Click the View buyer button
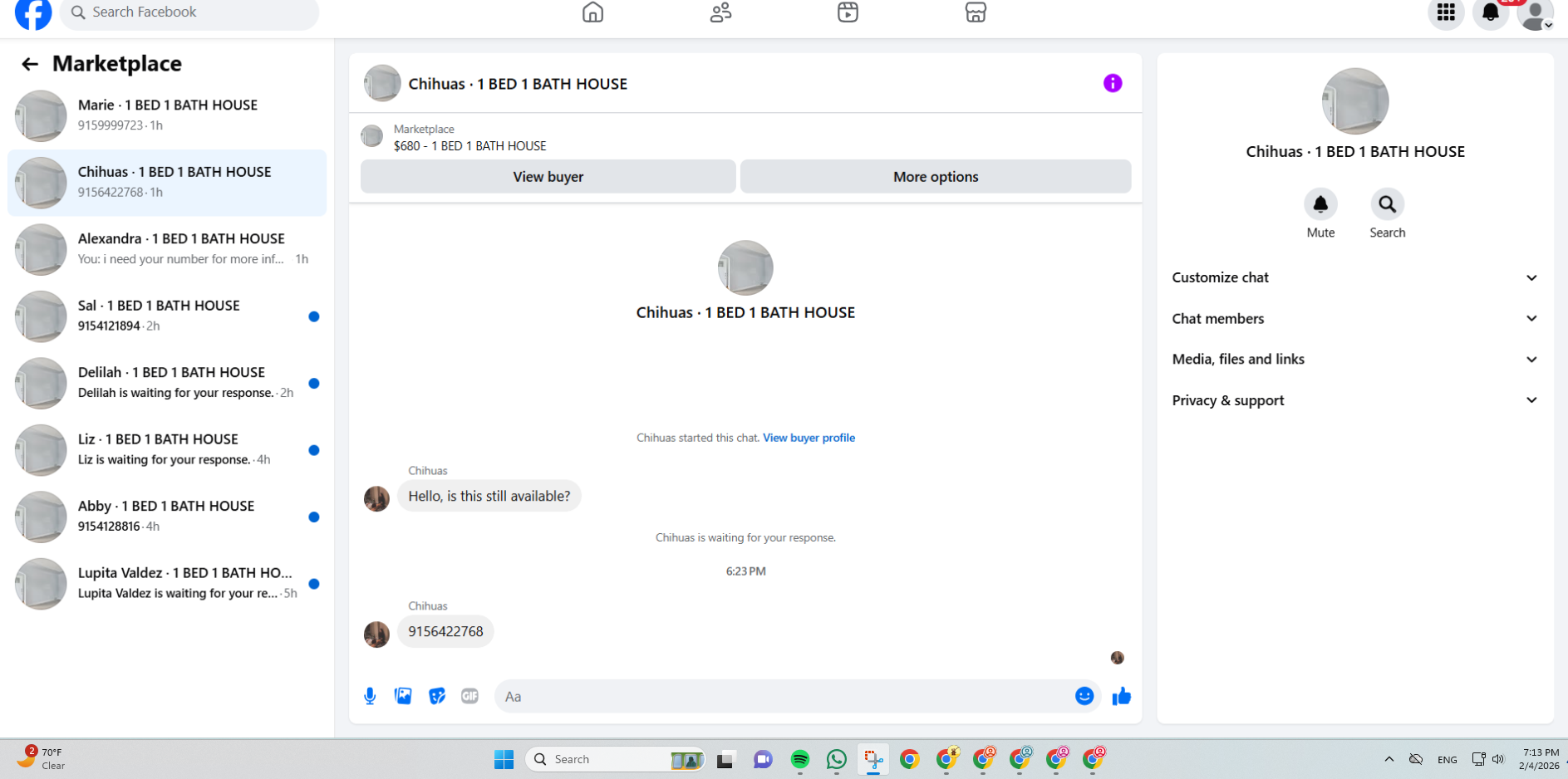This screenshot has height=779, width=1568. click(x=548, y=177)
